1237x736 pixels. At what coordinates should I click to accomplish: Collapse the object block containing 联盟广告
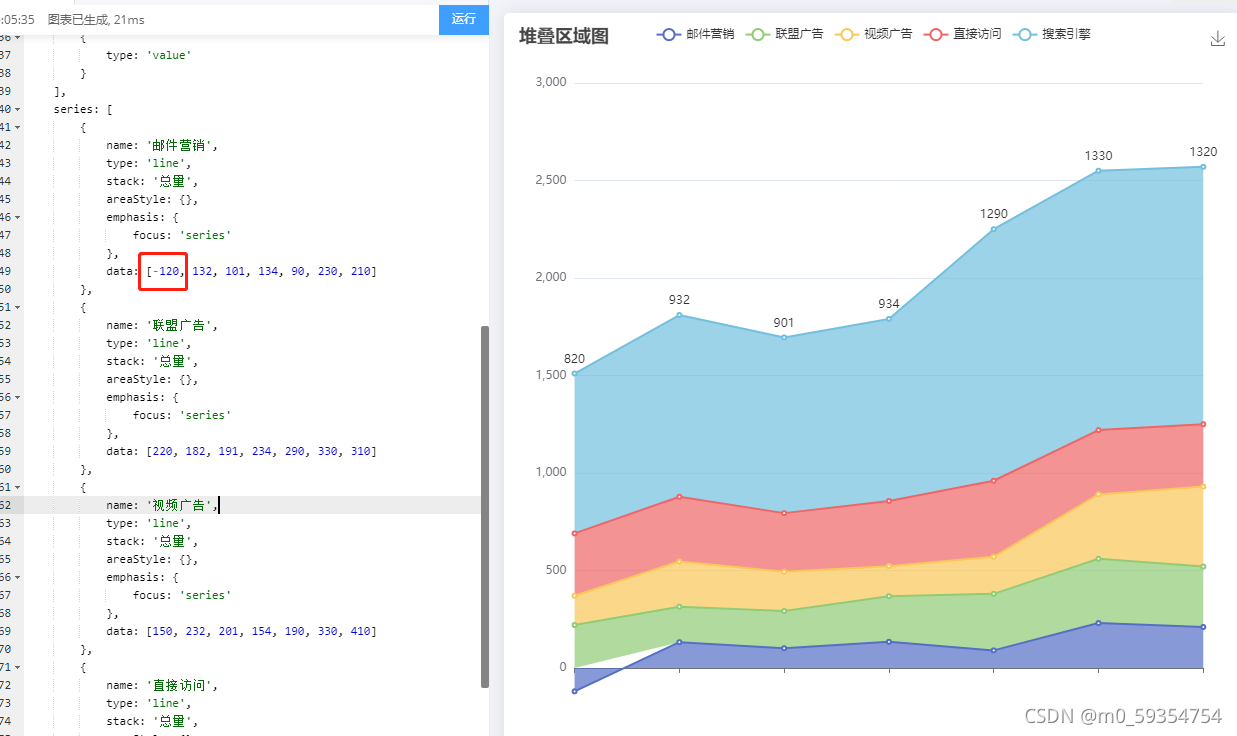18,307
